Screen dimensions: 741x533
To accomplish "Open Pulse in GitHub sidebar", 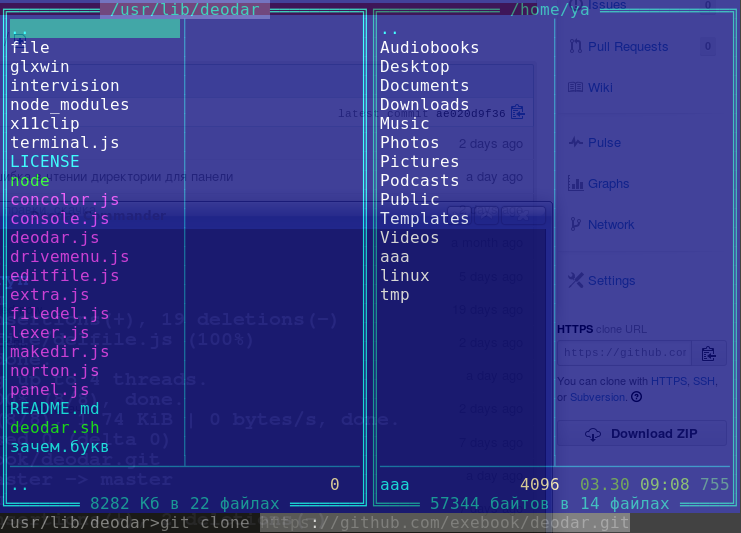I will point(604,143).
